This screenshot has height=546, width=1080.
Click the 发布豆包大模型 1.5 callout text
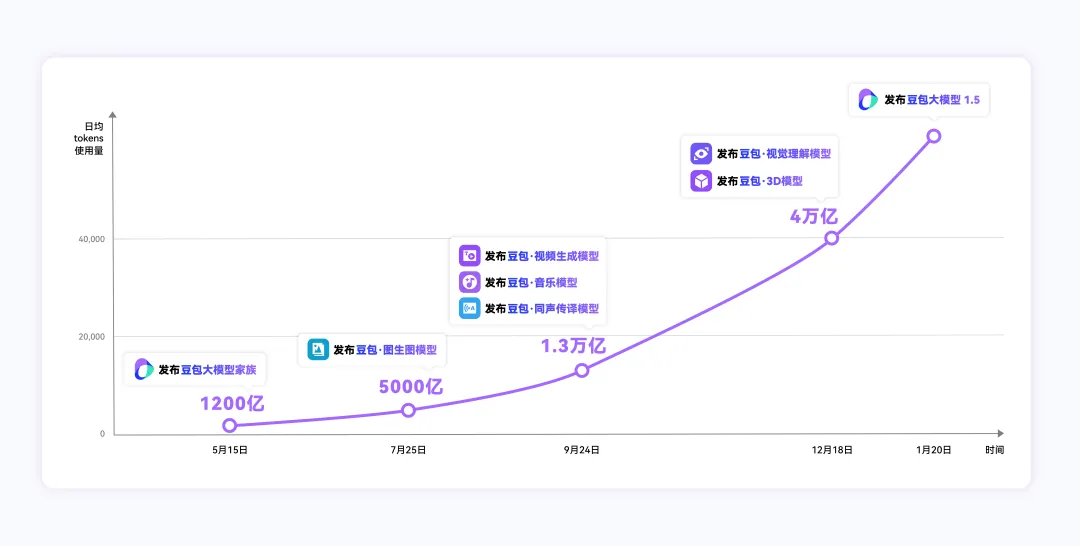(931, 100)
